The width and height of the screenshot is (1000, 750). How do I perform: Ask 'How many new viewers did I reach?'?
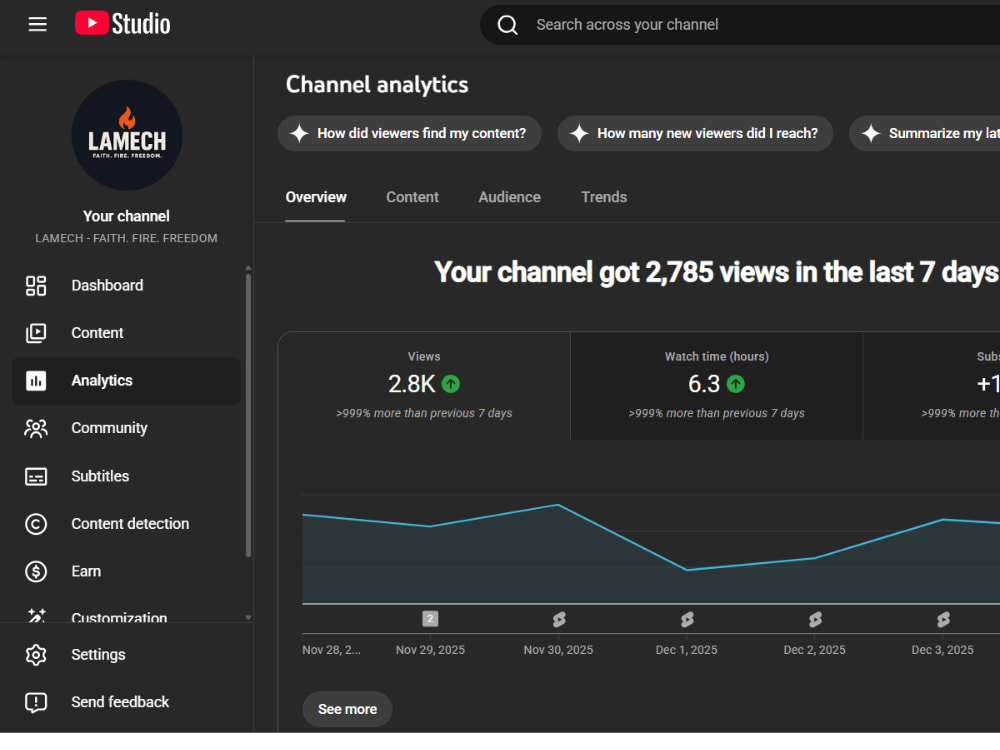point(695,133)
